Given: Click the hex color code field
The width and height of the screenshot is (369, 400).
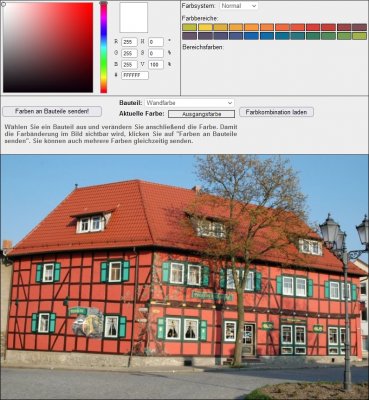Looking at the screenshot, I should (135, 75).
